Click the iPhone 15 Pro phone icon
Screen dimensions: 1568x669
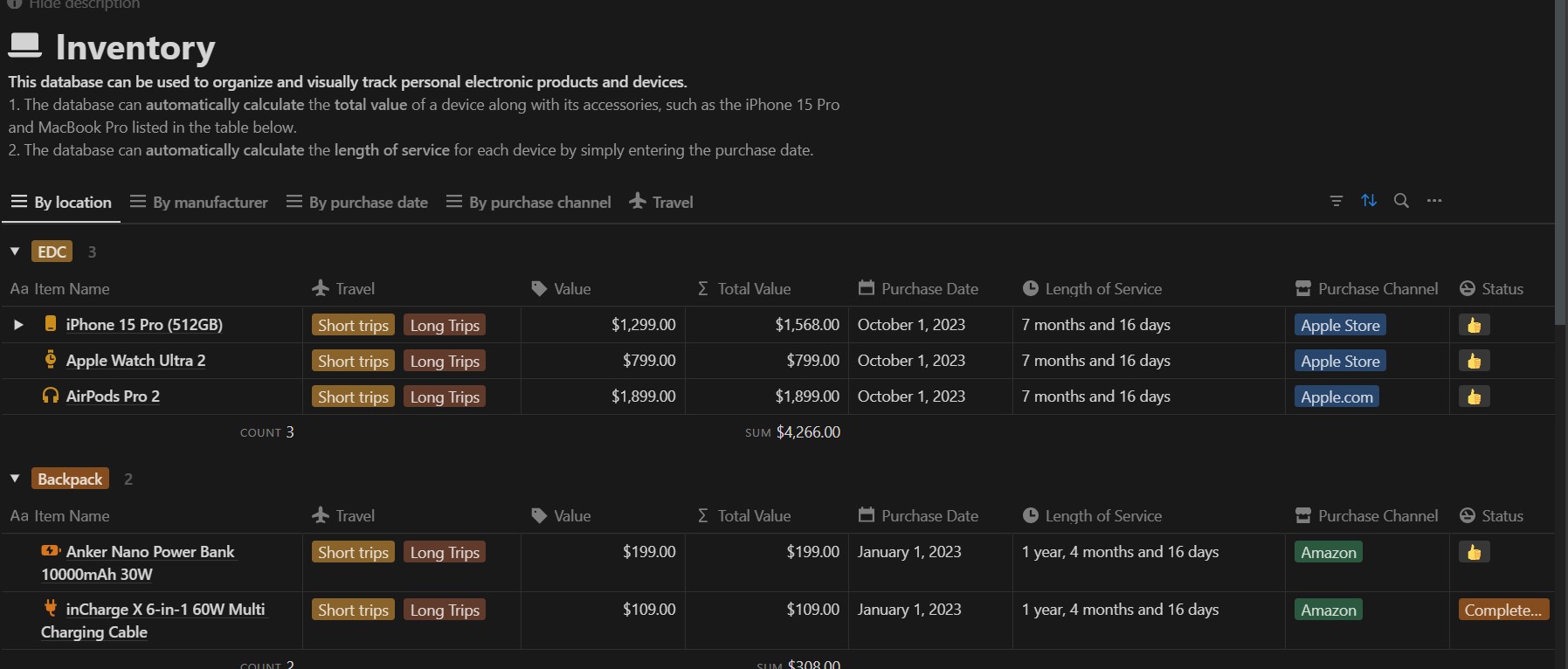pyautogui.click(x=51, y=324)
